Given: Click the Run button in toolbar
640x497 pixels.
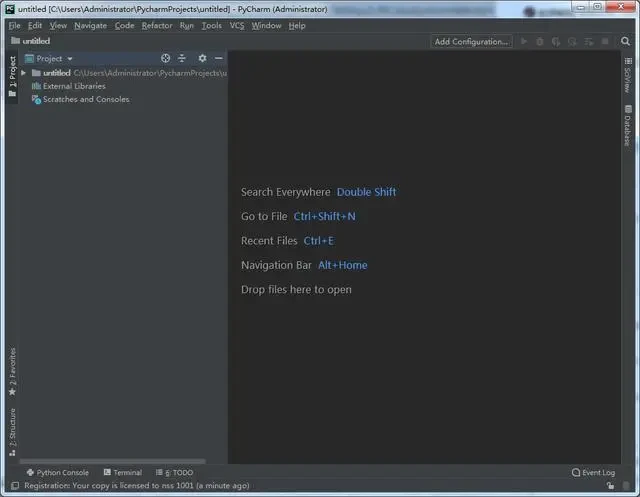Looking at the screenshot, I should pyautogui.click(x=523, y=41).
